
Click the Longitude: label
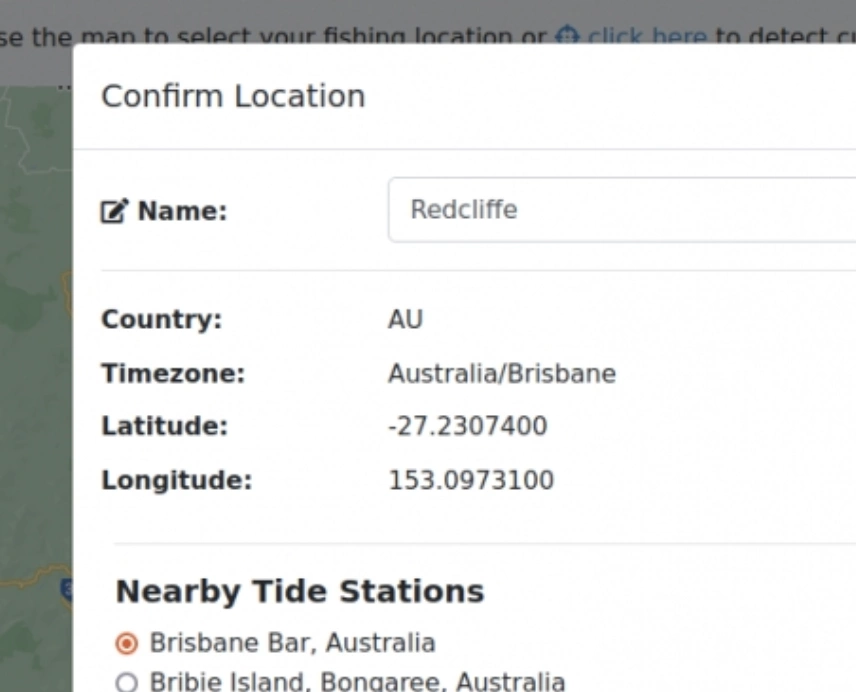click(x=176, y=481)
